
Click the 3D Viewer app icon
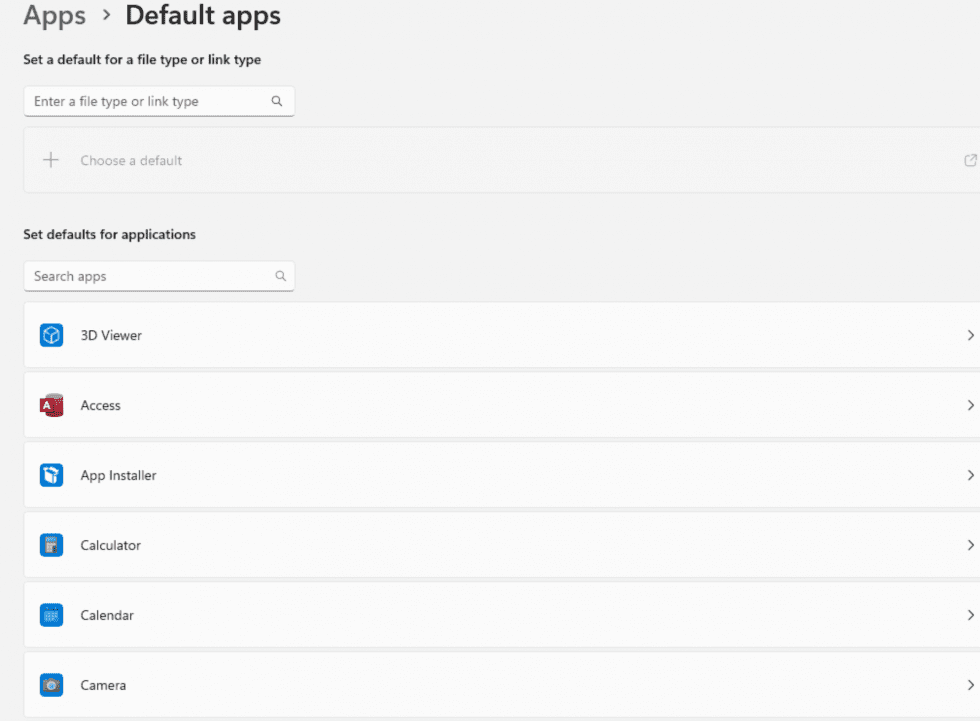[51, 335]
